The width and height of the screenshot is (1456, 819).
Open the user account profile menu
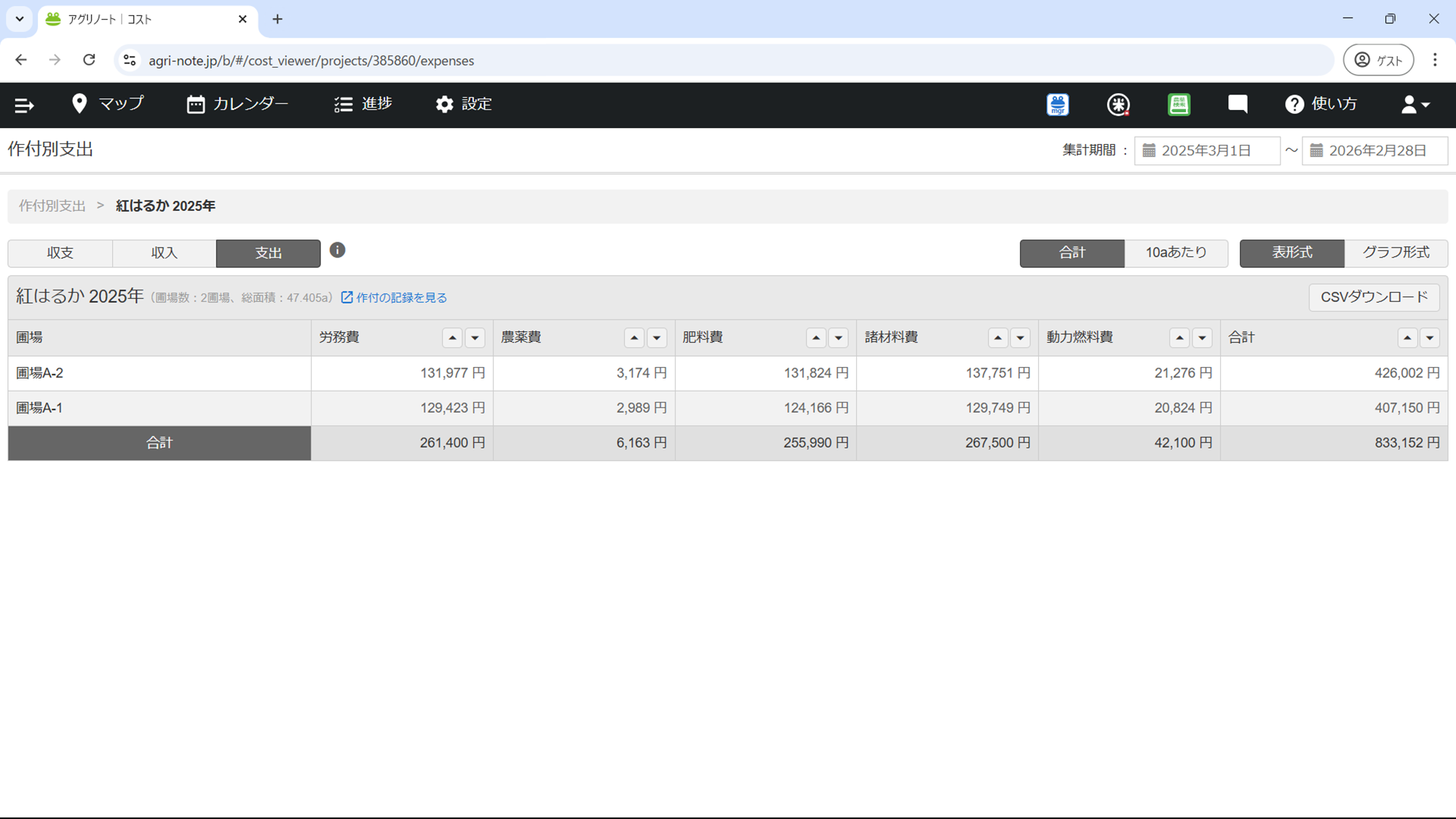[x=1415, y=105]
